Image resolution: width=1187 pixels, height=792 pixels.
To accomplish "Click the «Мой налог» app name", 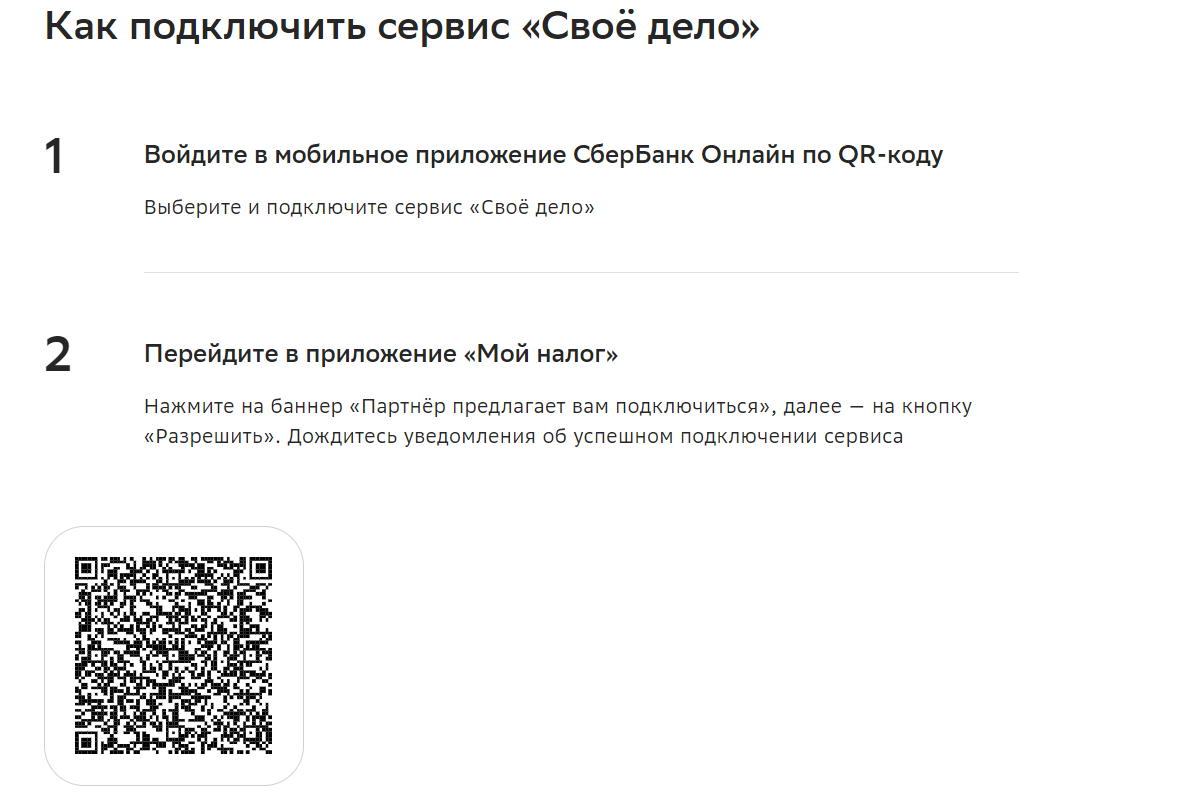I will tap(541, 354).
